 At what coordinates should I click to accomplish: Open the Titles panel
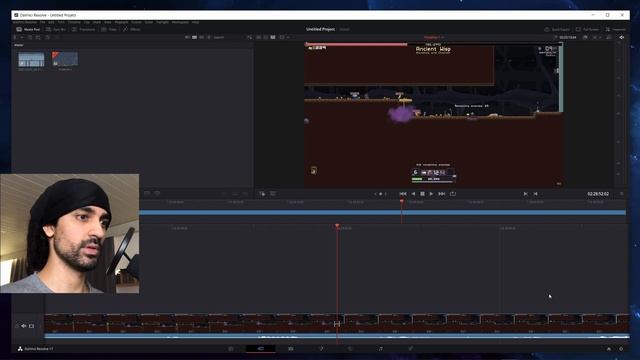point(109,29)
